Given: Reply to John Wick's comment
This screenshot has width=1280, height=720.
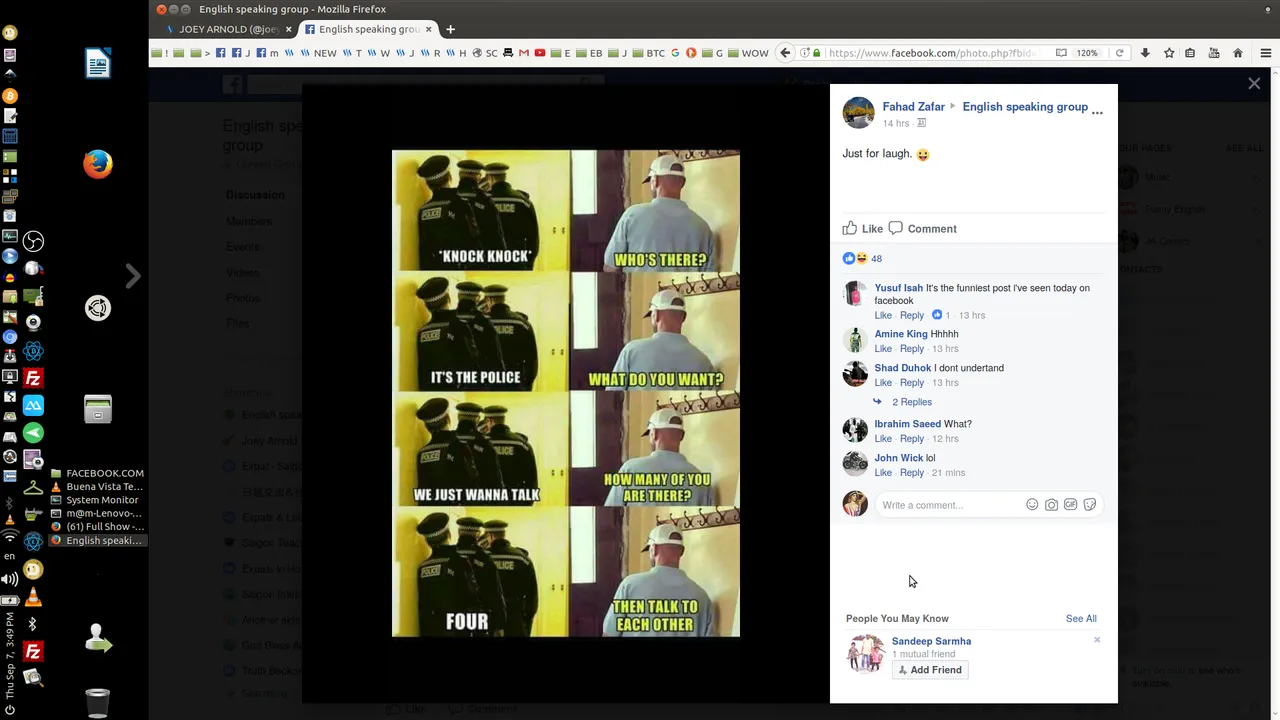Looking at the screenshot, I should [911, 473].
